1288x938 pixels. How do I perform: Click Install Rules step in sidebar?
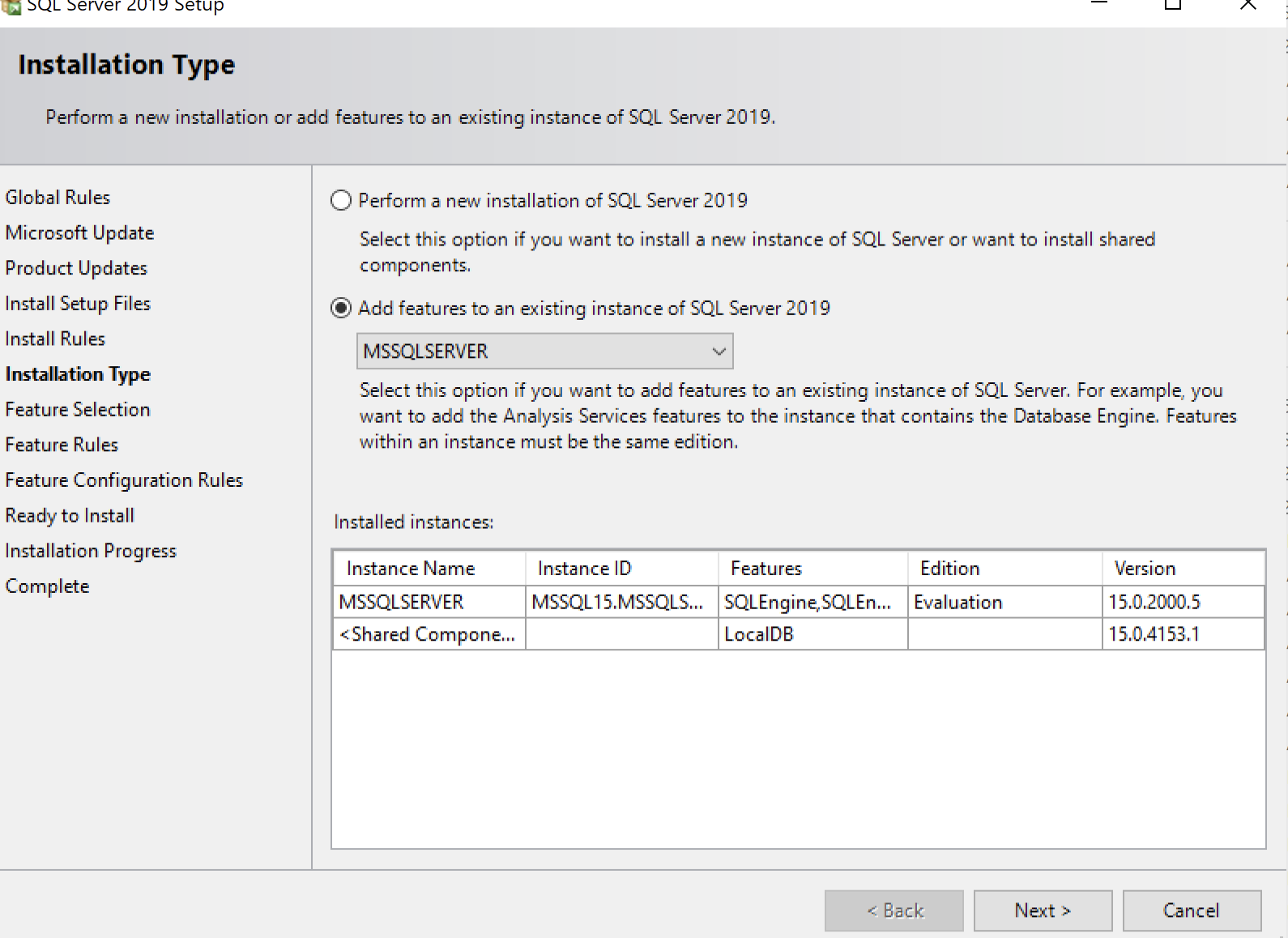pos(55,339)
